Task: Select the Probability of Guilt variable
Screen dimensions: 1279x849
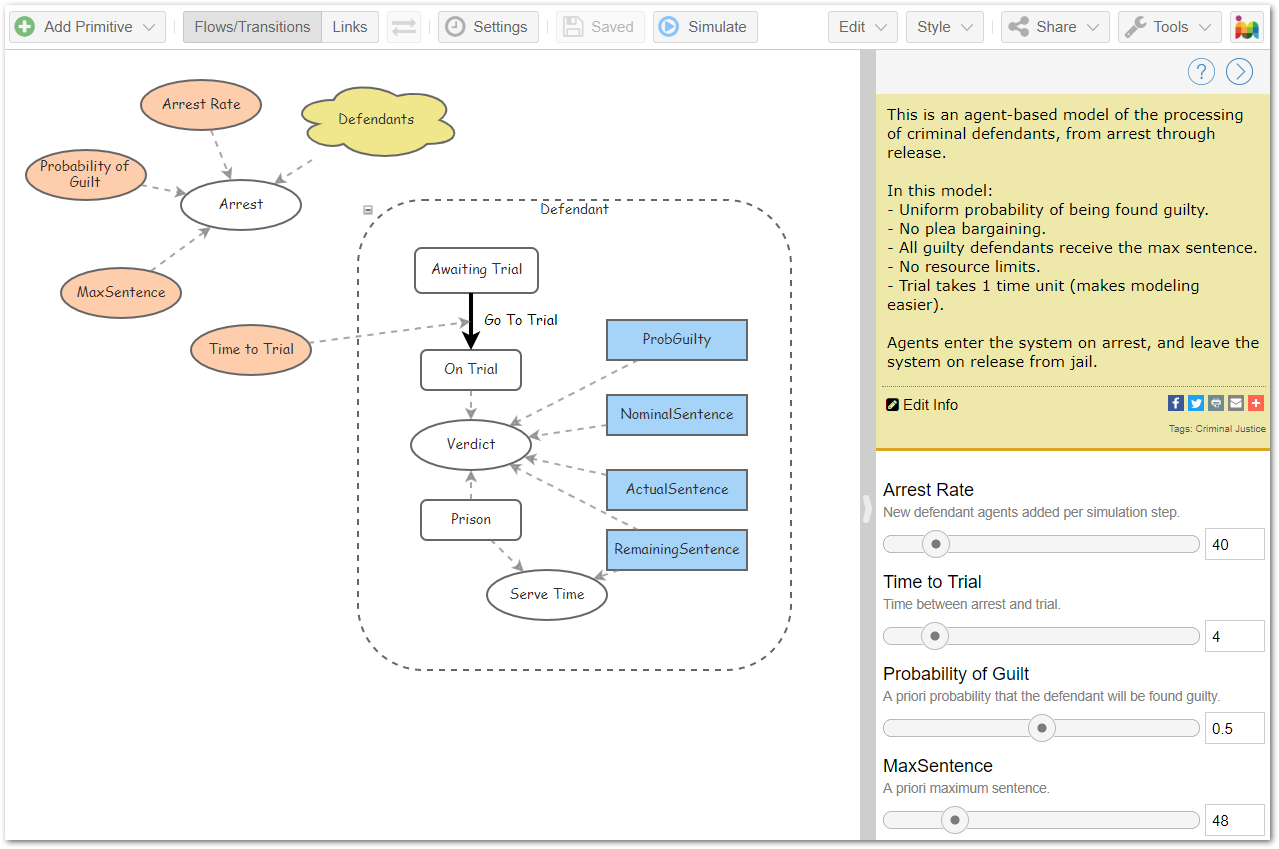Action: pyautogui.click(x=85, y=174)
